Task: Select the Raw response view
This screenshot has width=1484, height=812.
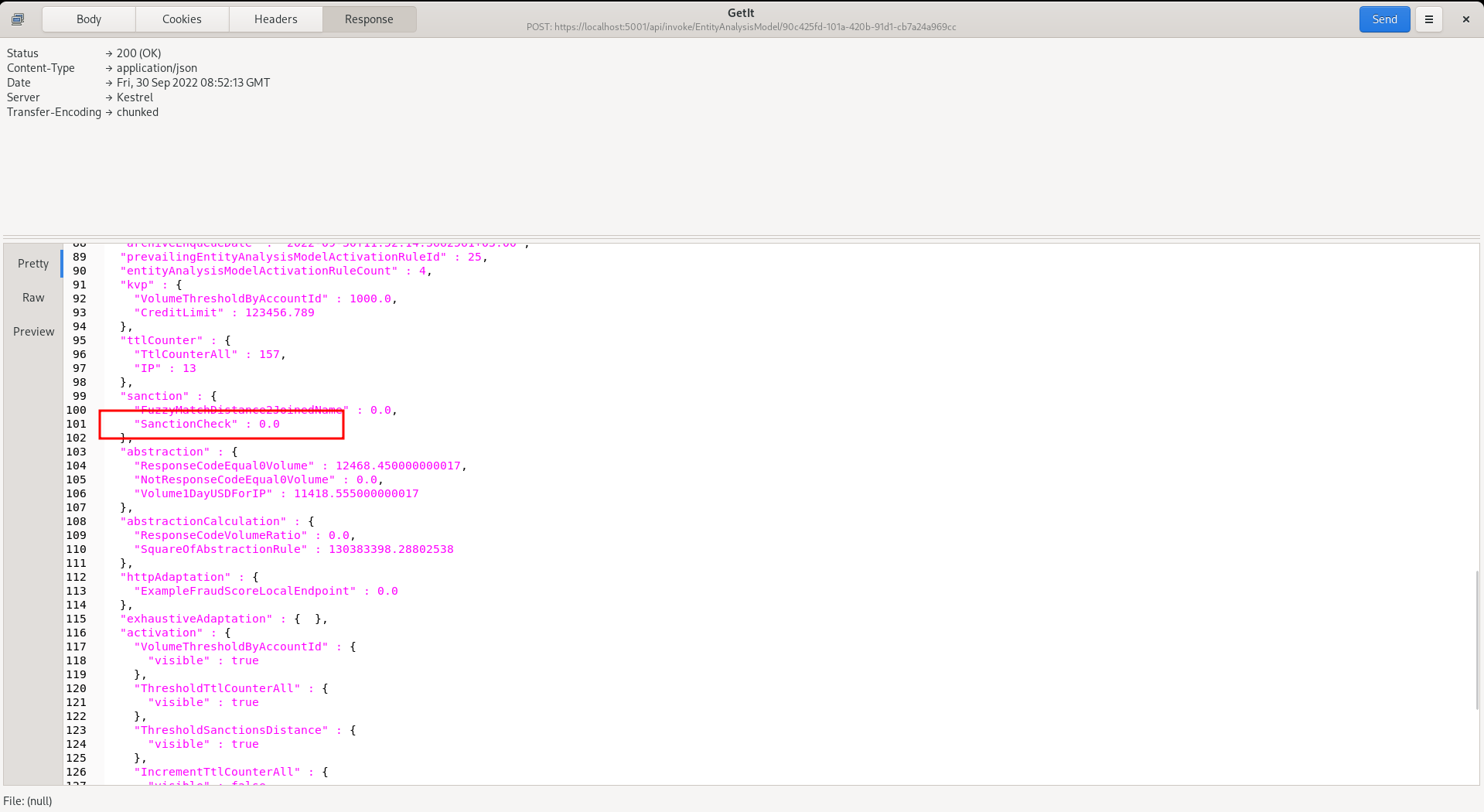Action: click(x=33, y=298)
